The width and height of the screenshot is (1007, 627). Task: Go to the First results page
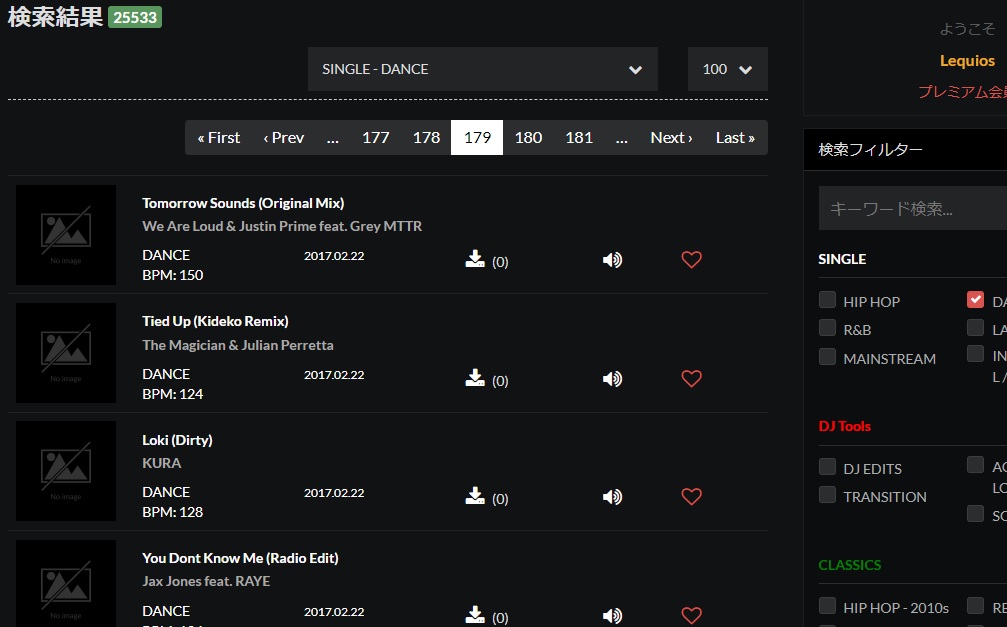(x=218, y=137)
